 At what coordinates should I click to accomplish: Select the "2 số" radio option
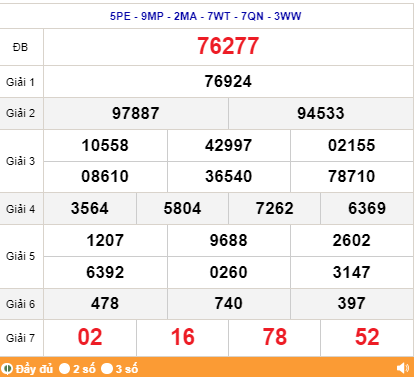(x=64, y=369)
